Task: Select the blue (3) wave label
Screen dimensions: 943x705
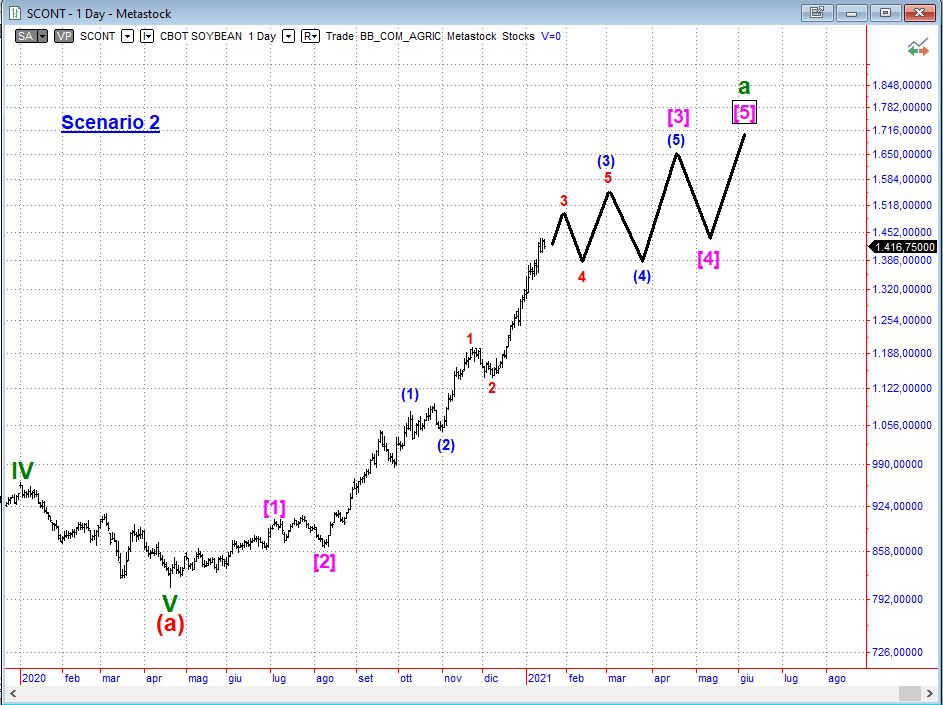Action: click(606, 161)
